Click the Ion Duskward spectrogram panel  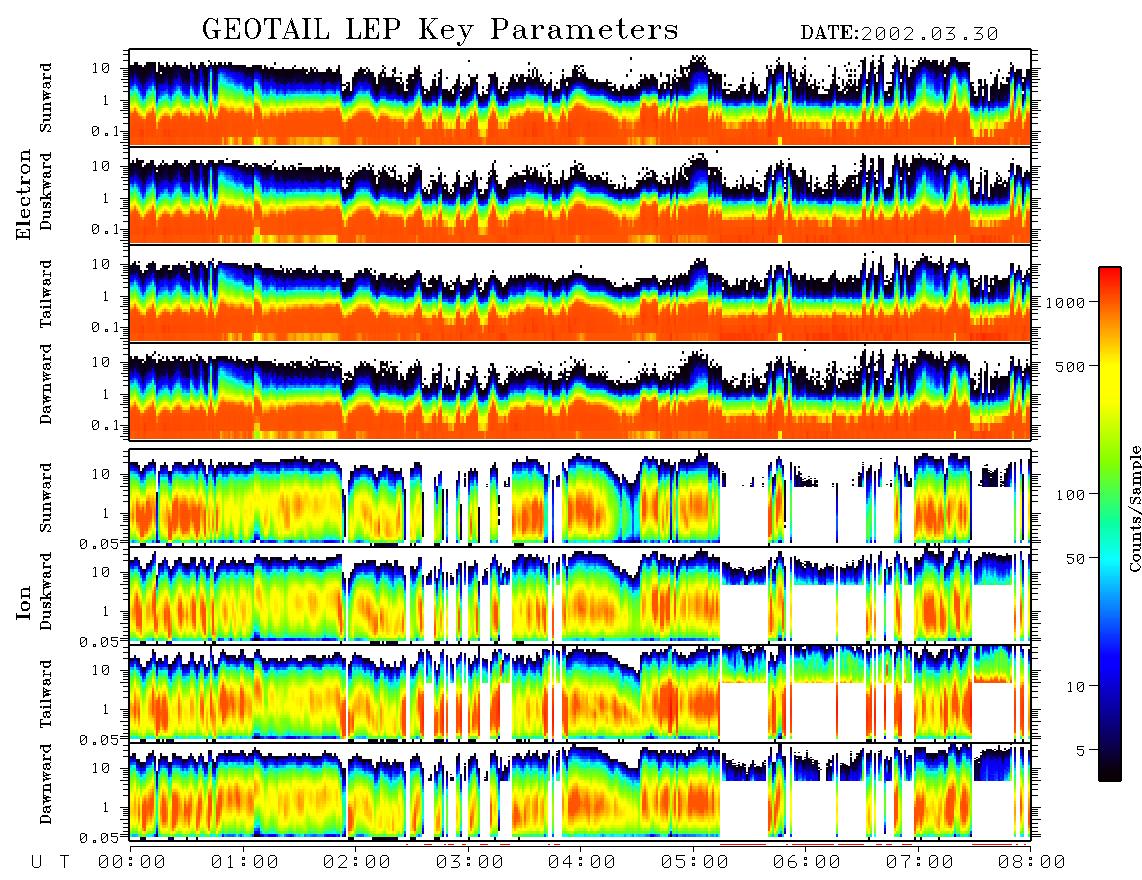click(580, 595)
